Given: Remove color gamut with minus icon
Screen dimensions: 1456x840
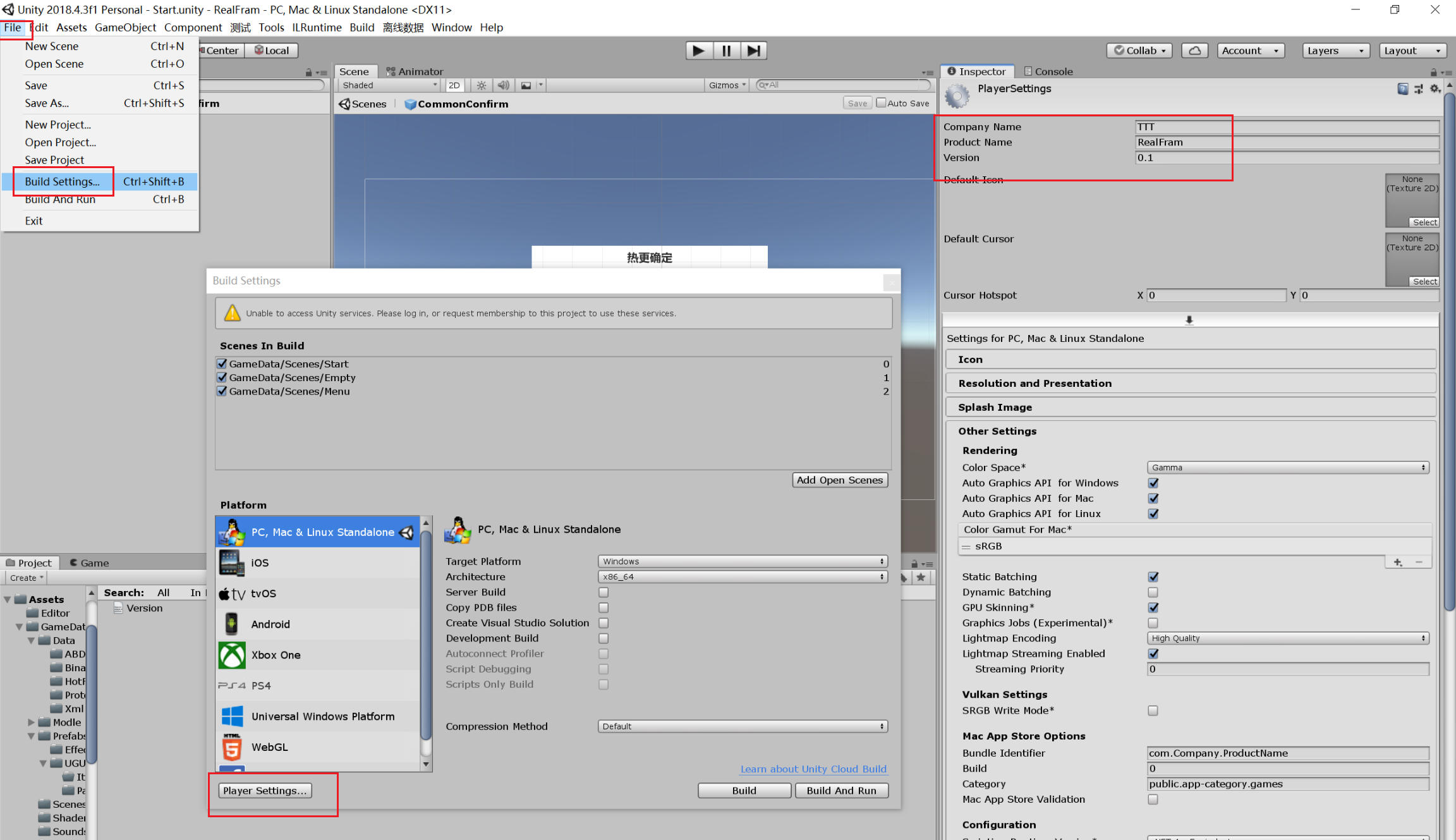Looking at the screenshot, I should click(x=1419, y=562).
